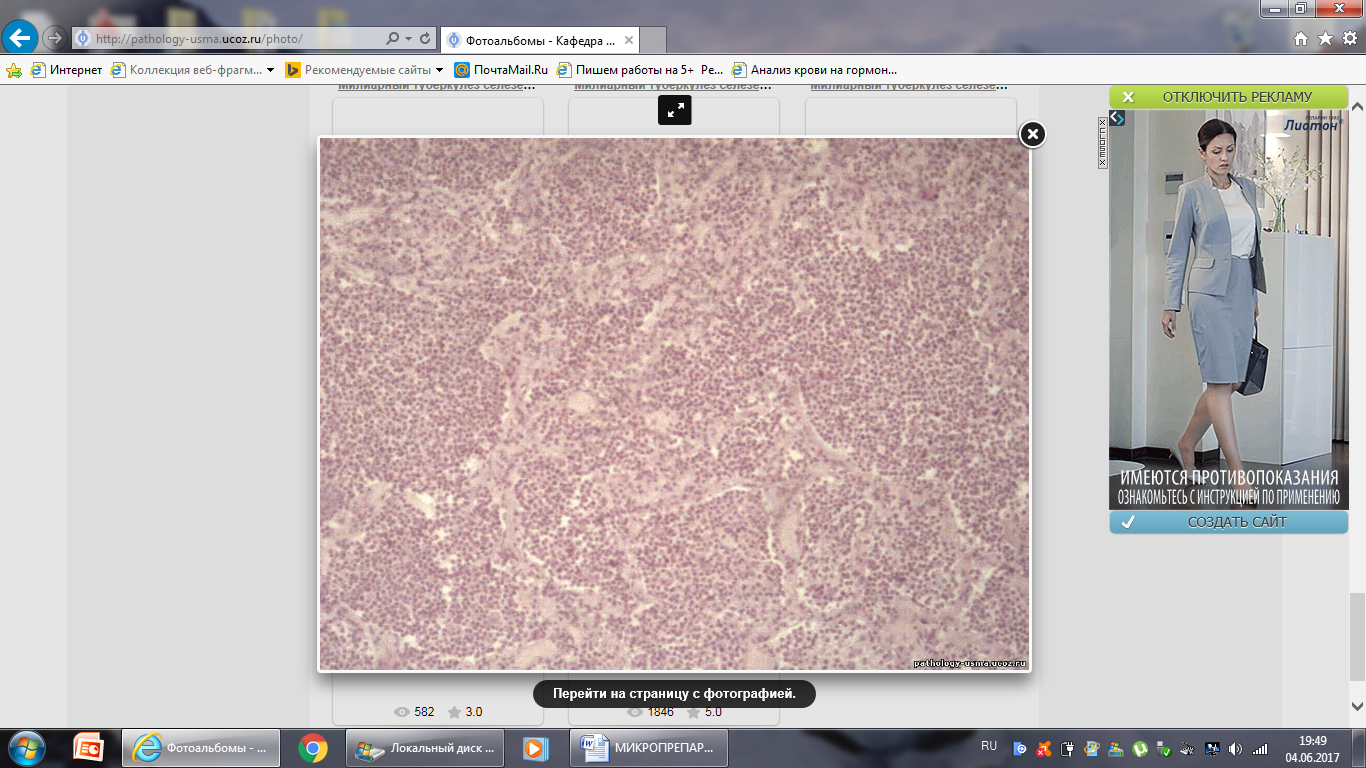Click the Лиотон advertisement image
The width and height of the screenshot is (1366, 768).
click(1228, 309)
